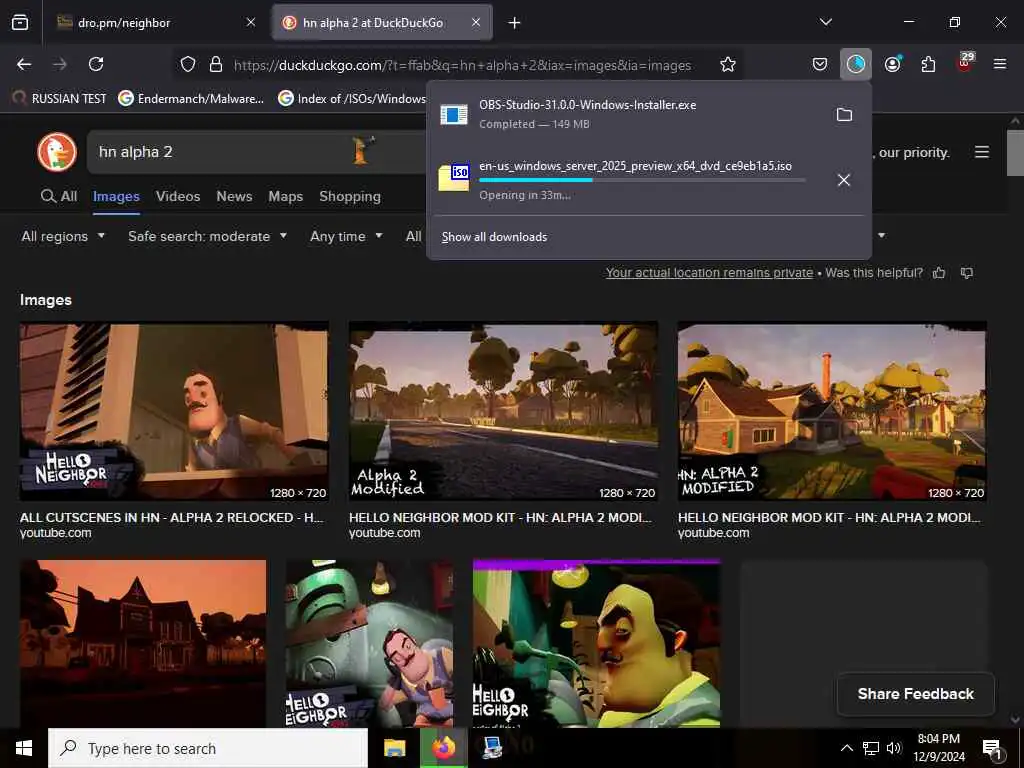Bookmark this page with the star icon
The height and width of the screenshot is (768, 1024).
[x=728, y=64]
